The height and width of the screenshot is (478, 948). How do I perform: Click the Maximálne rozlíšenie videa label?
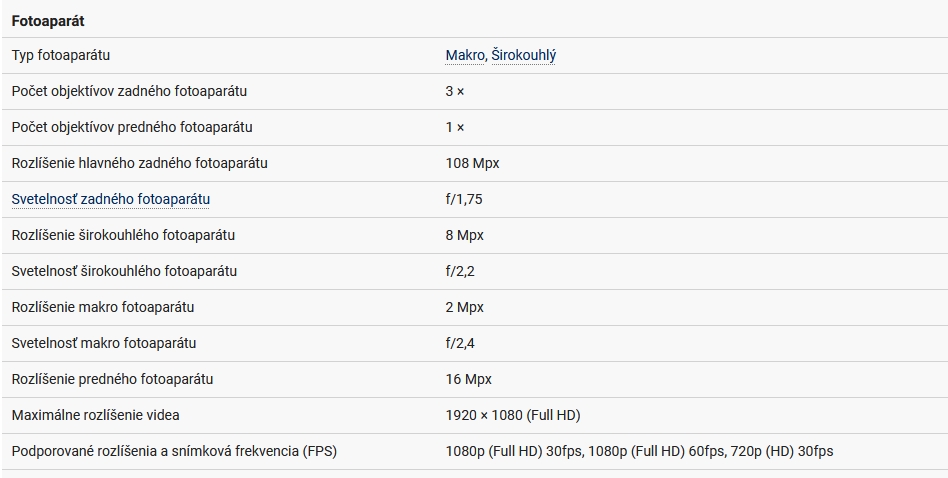click(x=96, y=415)
